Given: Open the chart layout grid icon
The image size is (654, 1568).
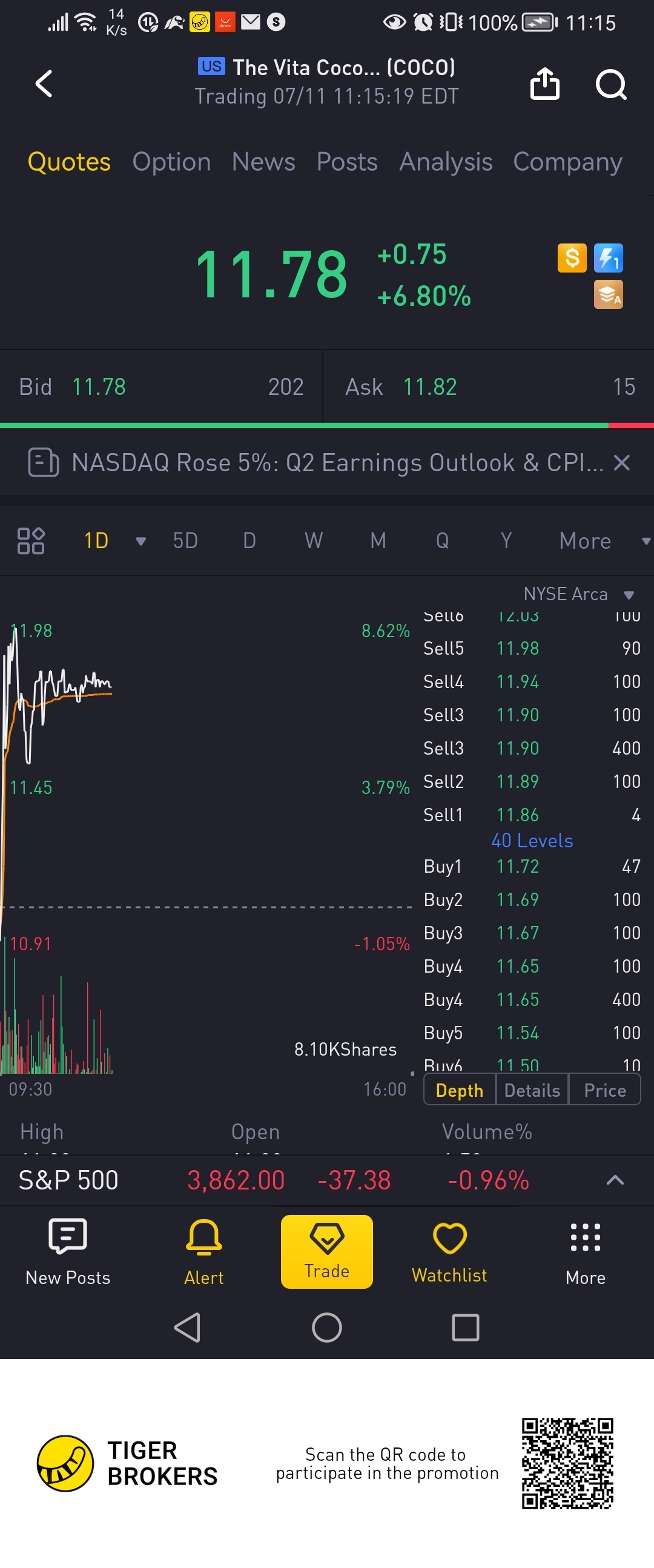Looking at the screenshot, I should tap(30, 540).
